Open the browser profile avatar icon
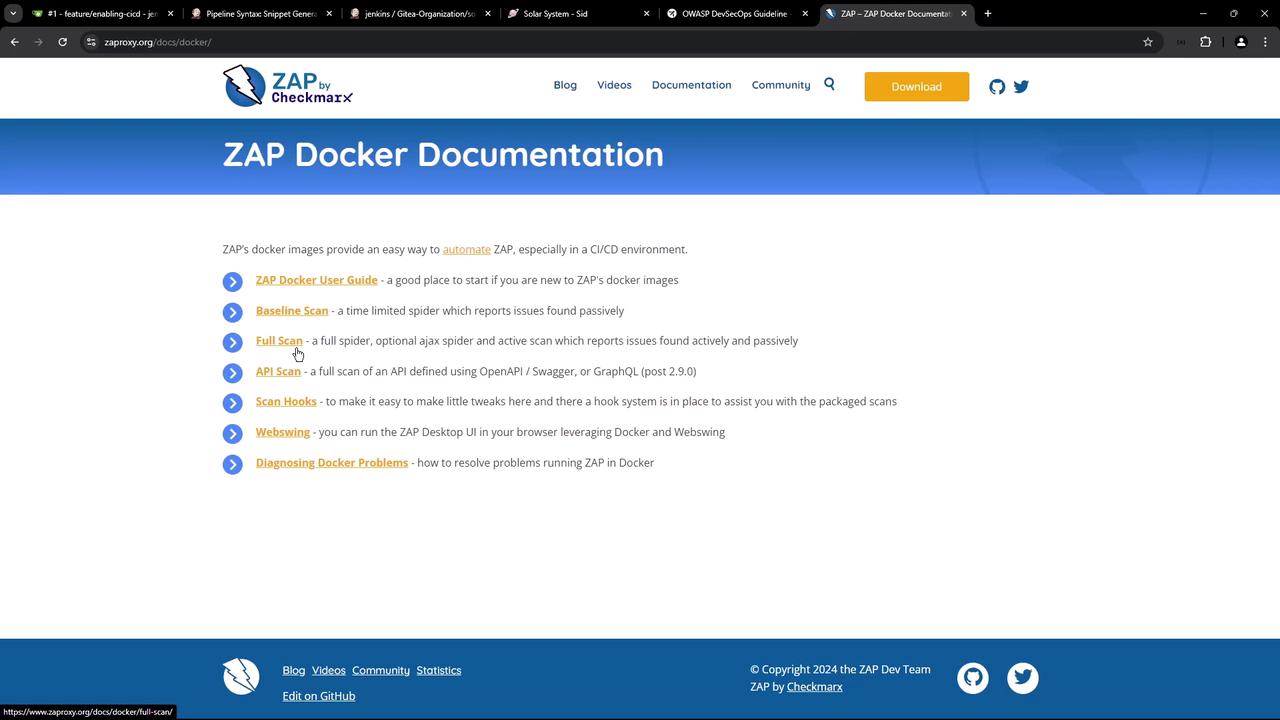The image size is (1280, 720). (1241, 42)
